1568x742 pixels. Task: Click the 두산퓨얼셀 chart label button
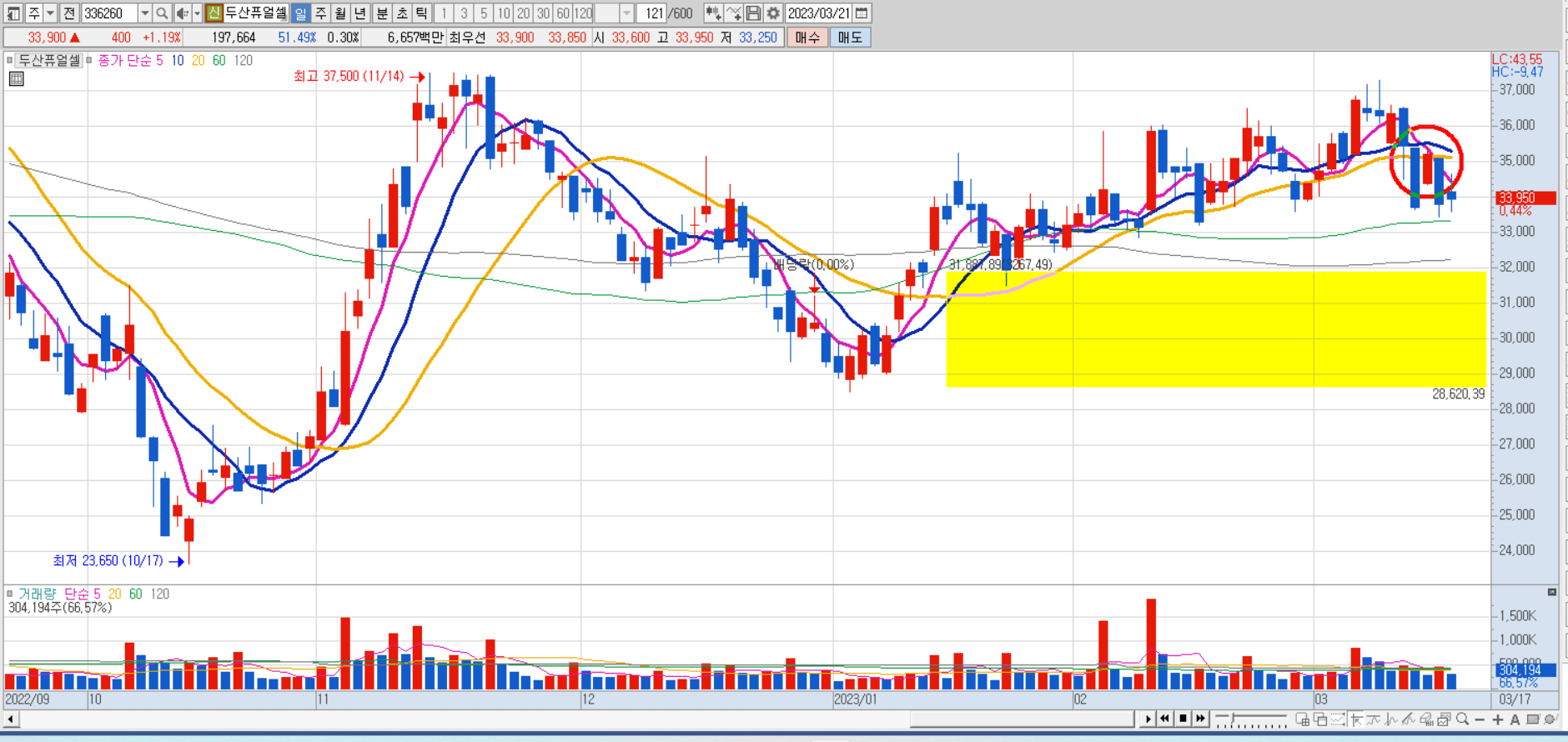pos(49,60)
